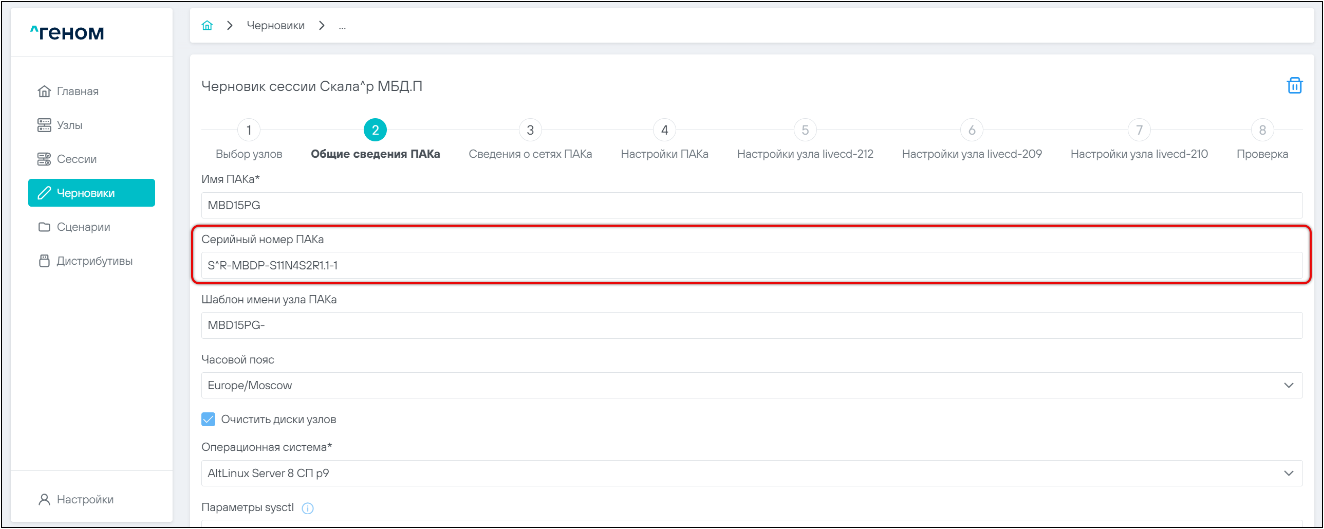Click the Узлы server icon in sidebar
1324x529 pixels.
(43, 126)
